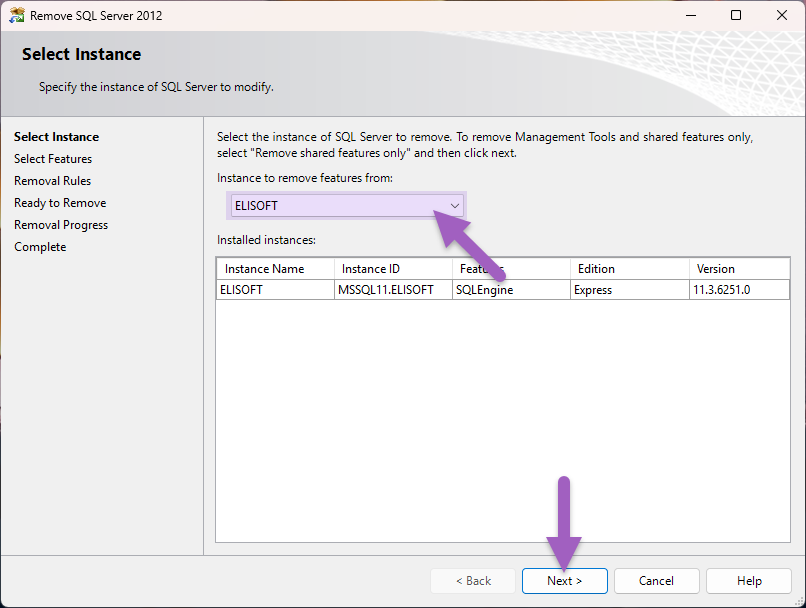Click the SQL Server setup title bar icon

click(16, 15)
